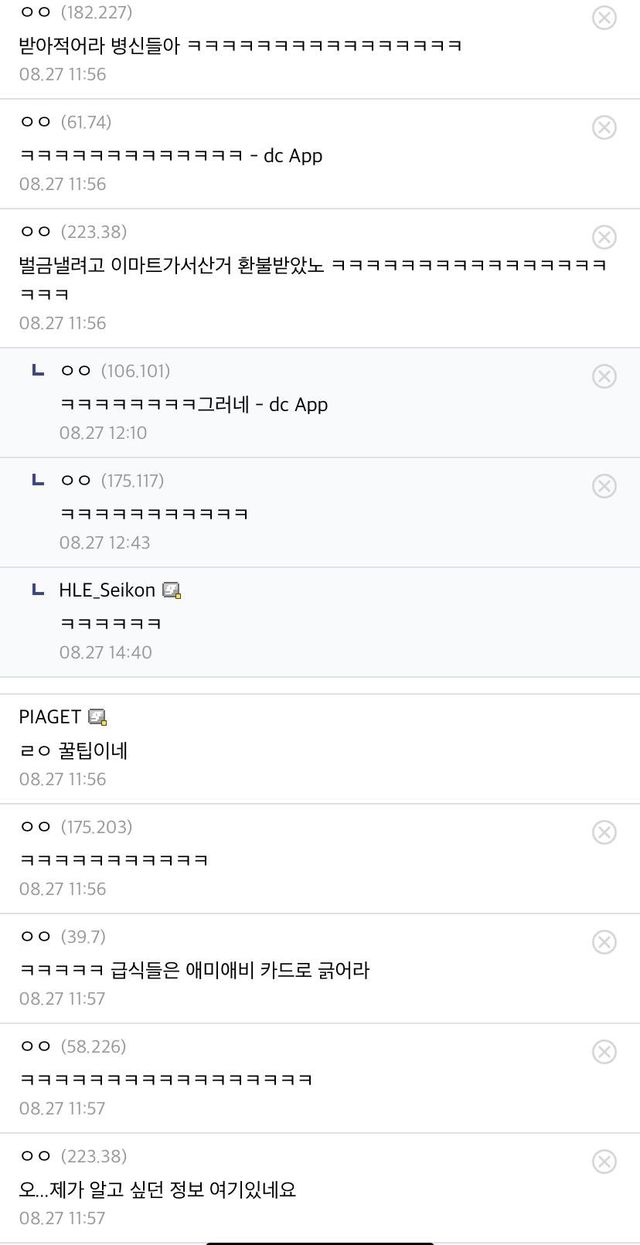Tap the home indicator bar at the bottom
The height and width of the screenshot is (1245, 640).
320,1240
